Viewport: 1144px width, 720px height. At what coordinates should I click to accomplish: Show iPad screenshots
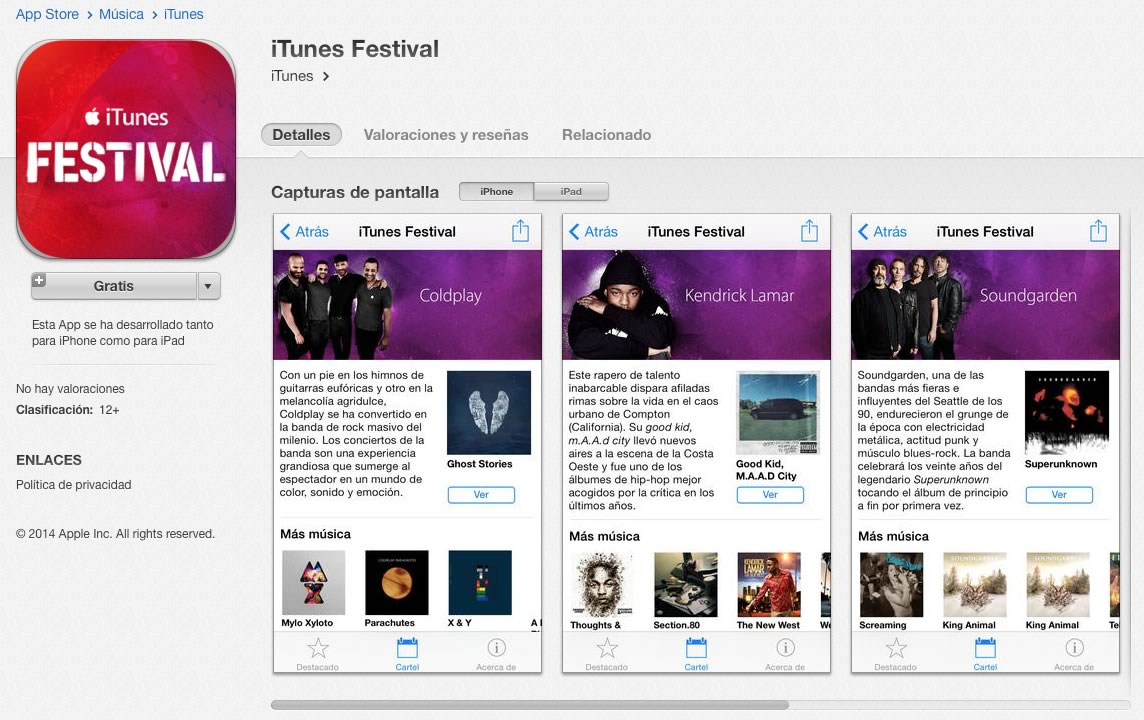(571, 191)
